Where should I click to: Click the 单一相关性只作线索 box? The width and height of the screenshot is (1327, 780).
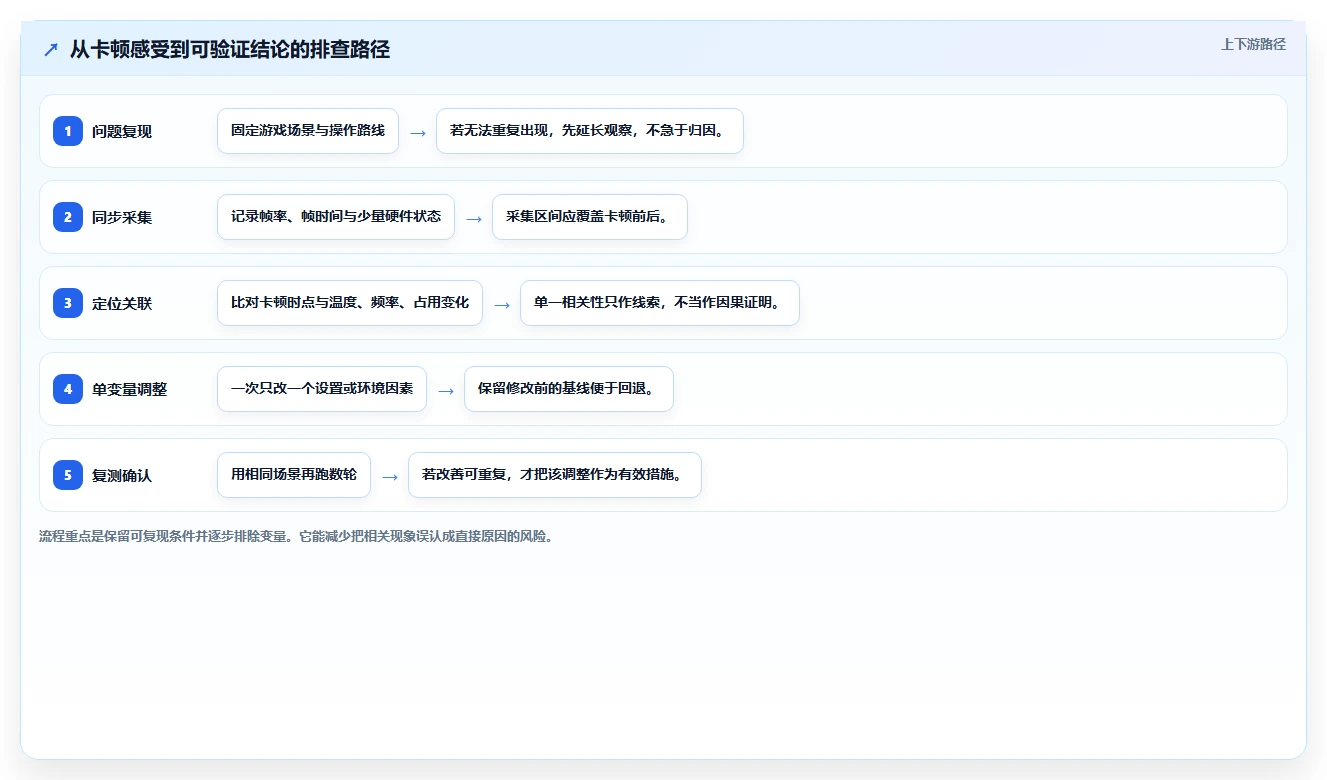[660, 303]
